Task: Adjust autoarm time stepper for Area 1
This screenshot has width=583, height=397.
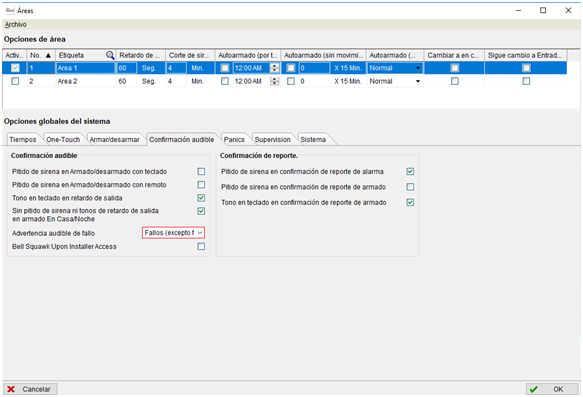Action: [x=274, y=68]
